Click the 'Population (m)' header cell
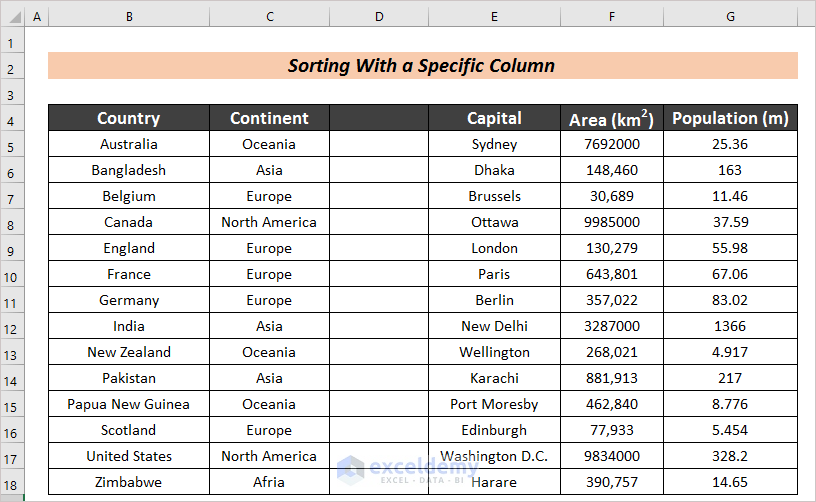The image size is (816, 502). (x=730, y=118)
